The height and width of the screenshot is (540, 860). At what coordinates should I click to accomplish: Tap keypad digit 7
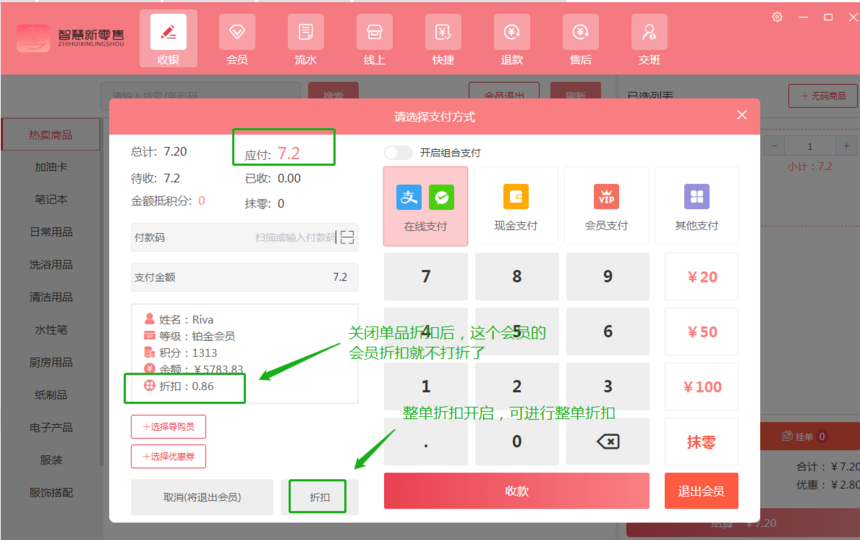pyautogui.click(x=426, y=276)
